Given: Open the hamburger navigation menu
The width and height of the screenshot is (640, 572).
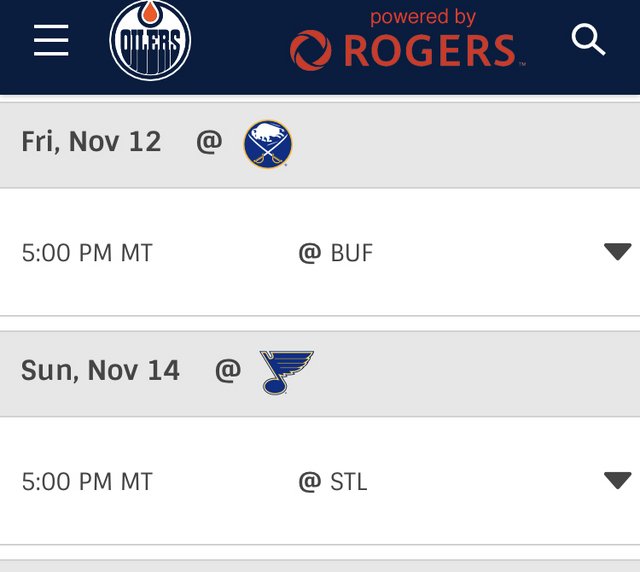Looking at the screenshot, I should pos(51,40).
